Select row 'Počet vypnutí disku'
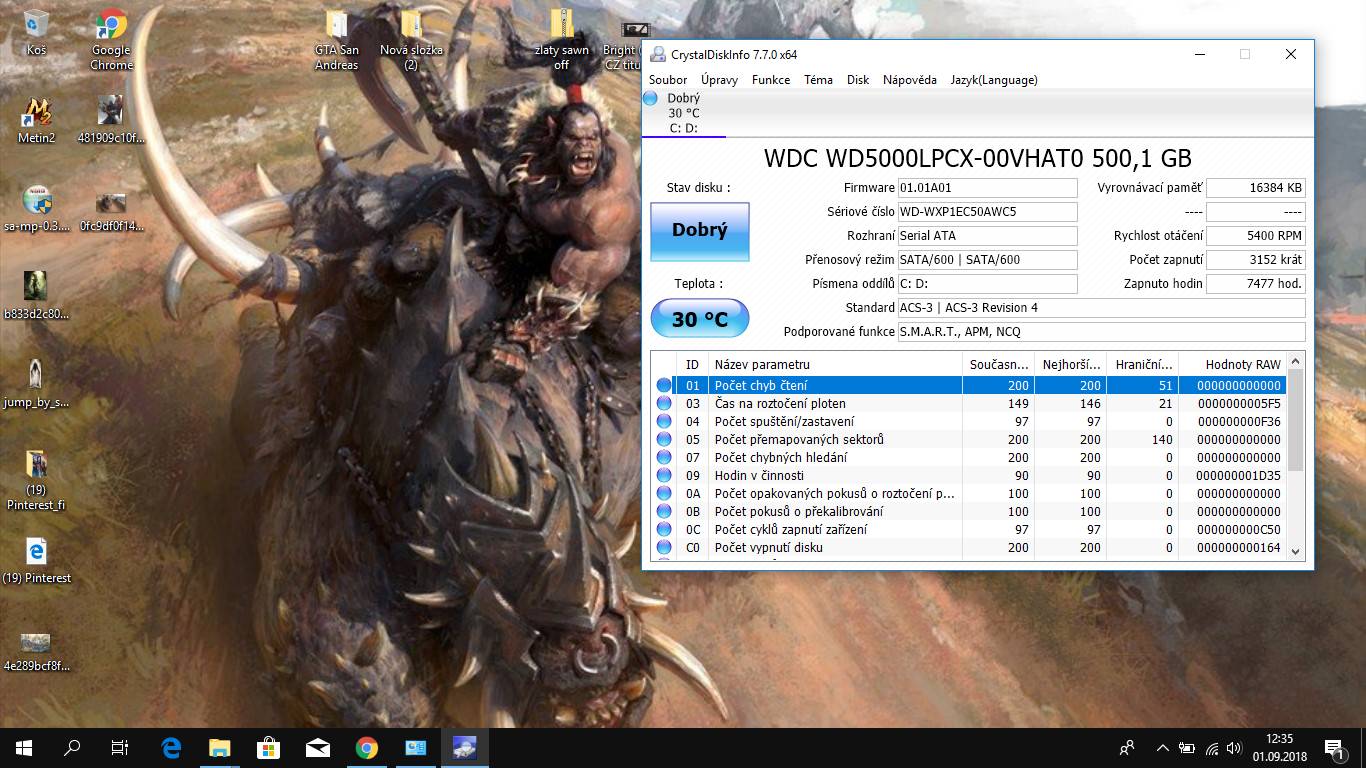1366x768 pixels. (x=968, y=547)
